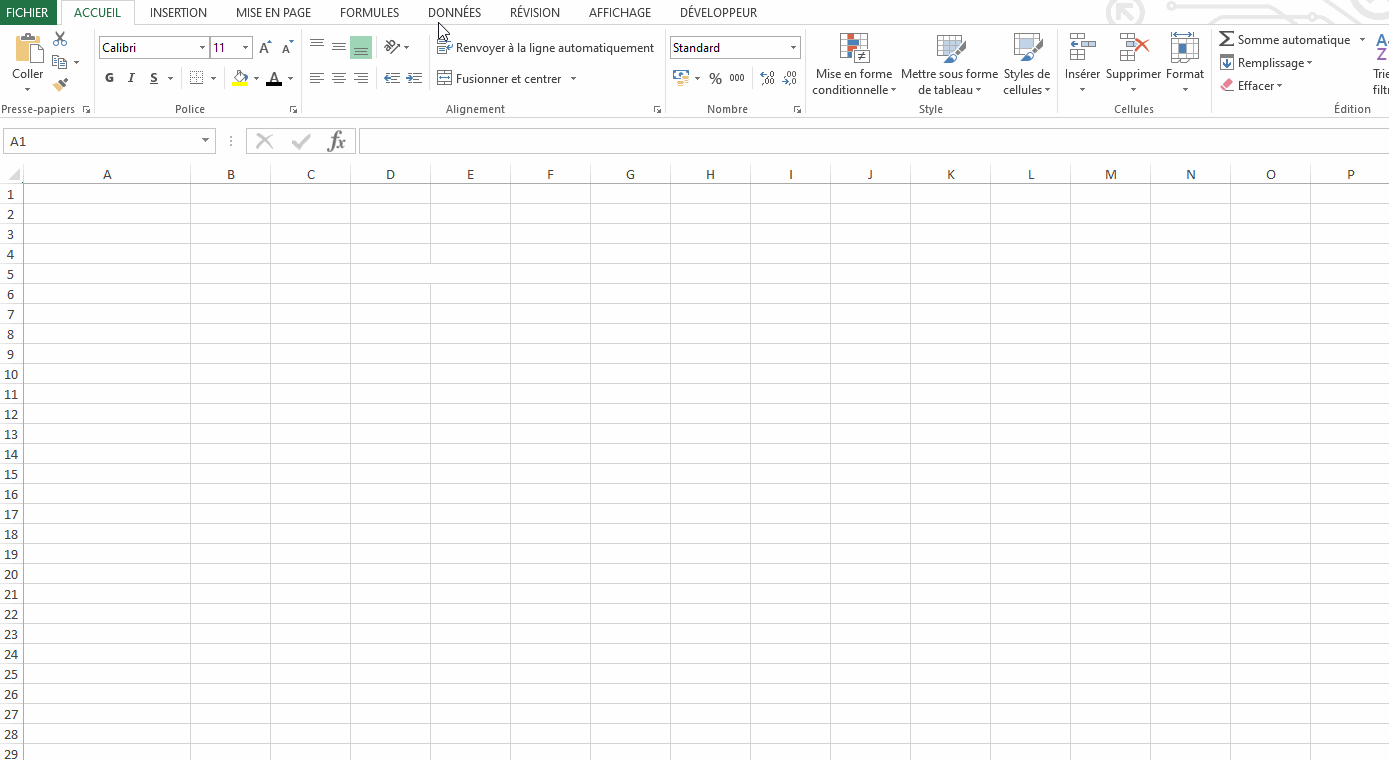This screenshot has height=760, width=1389.
Task: Toggle bold formatting (G)
Action: tap(109, 78)
